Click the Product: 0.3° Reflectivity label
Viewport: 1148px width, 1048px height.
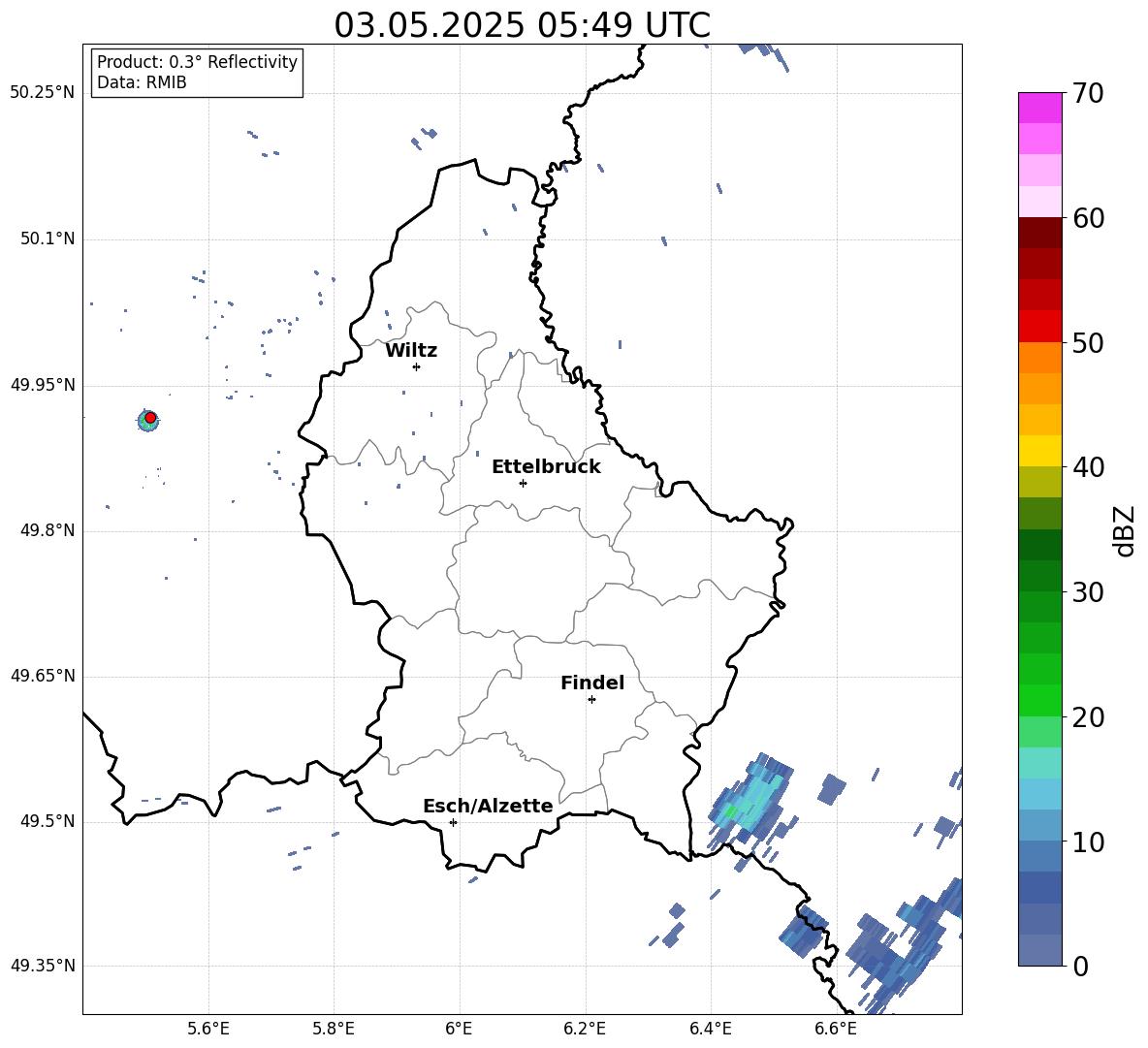pyautogui.click(x=197, y=61)
